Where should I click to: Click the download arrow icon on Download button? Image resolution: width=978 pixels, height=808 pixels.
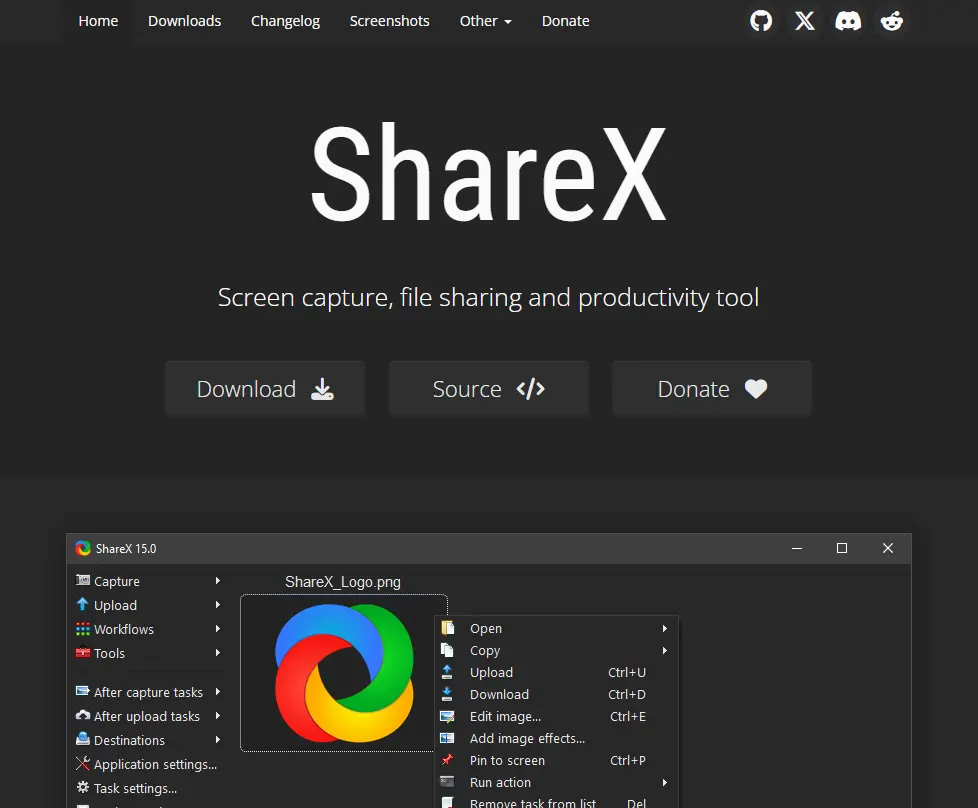[322, 389]
